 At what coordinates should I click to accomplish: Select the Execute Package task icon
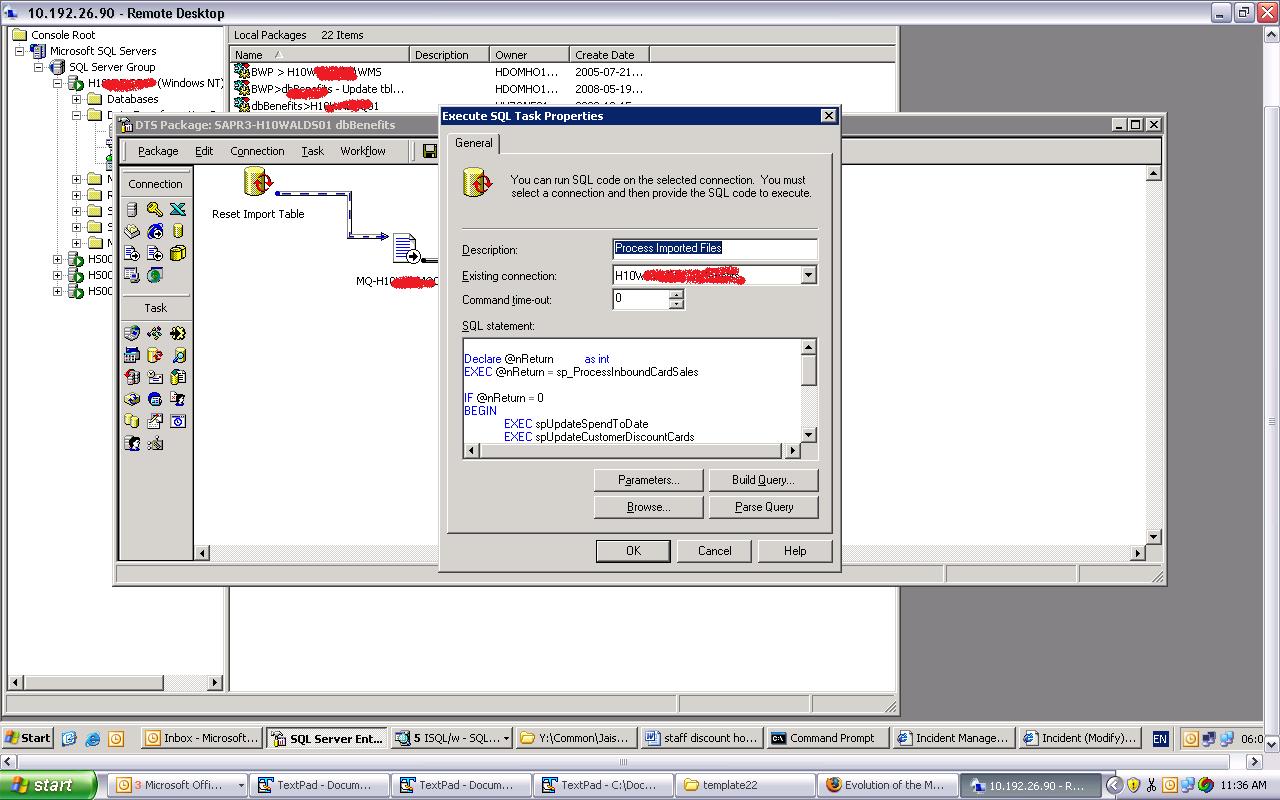coord(132,399)
